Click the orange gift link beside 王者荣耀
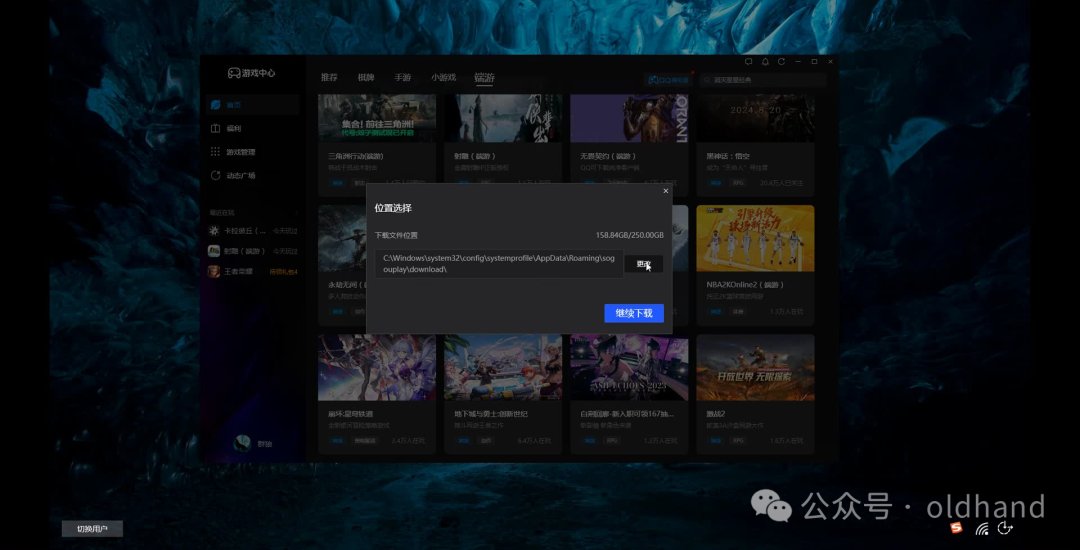The image size is (1080, 550). pyautogui.click(x=284, y=272)
